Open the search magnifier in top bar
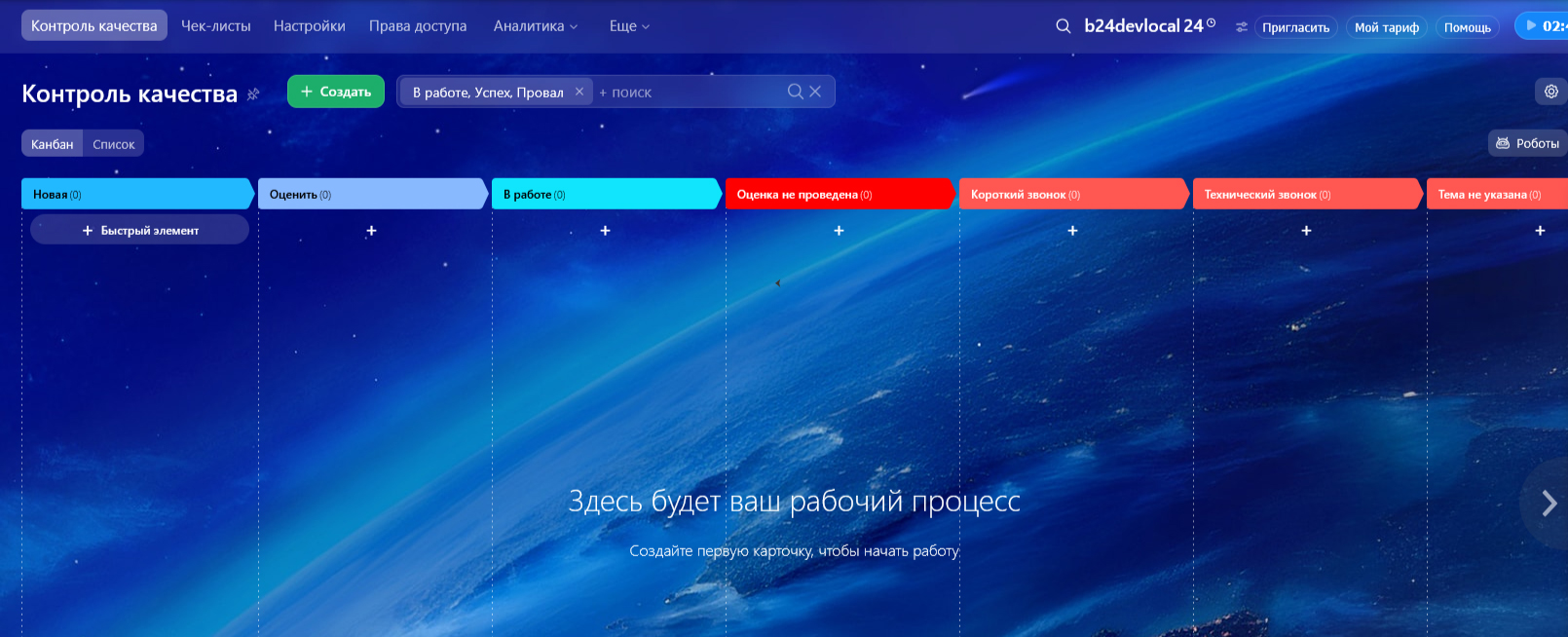 tap(1063, 26)
